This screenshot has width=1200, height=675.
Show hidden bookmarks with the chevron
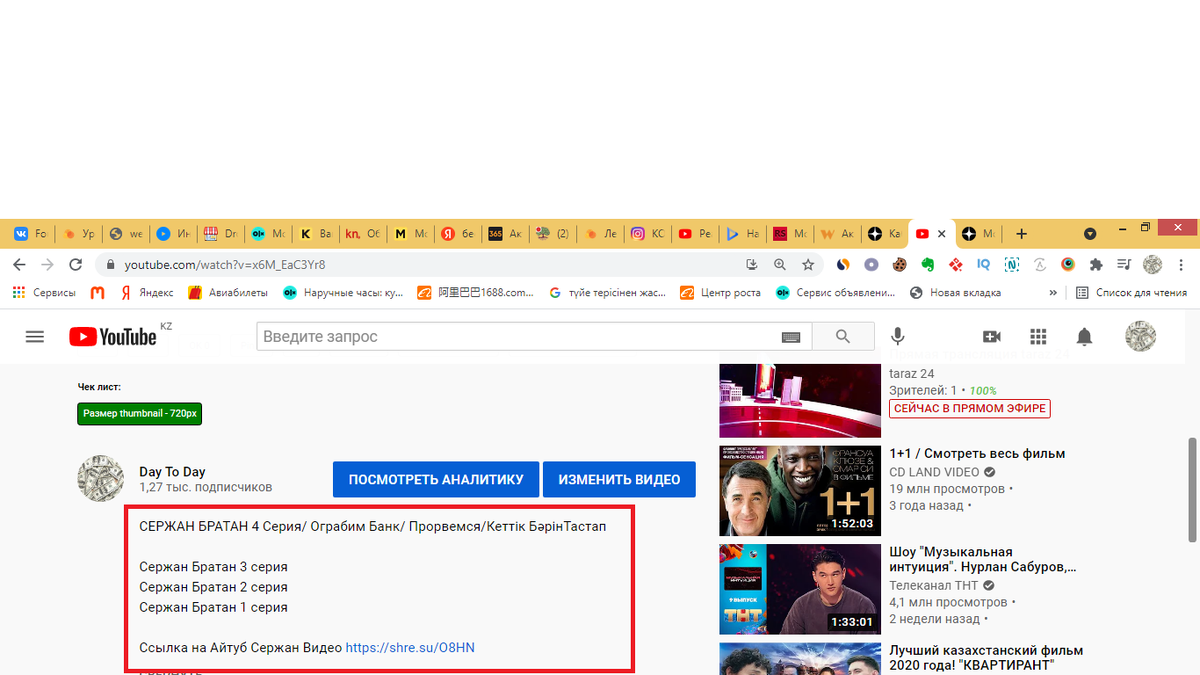click(x=1052, y=293)
